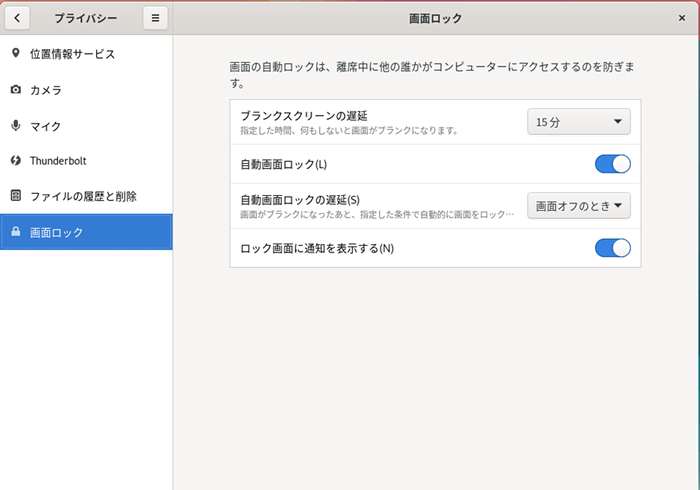Screen dimensions: 700x490
Task: Open the カメラ privacy section
Action: (x=46, y=90)
